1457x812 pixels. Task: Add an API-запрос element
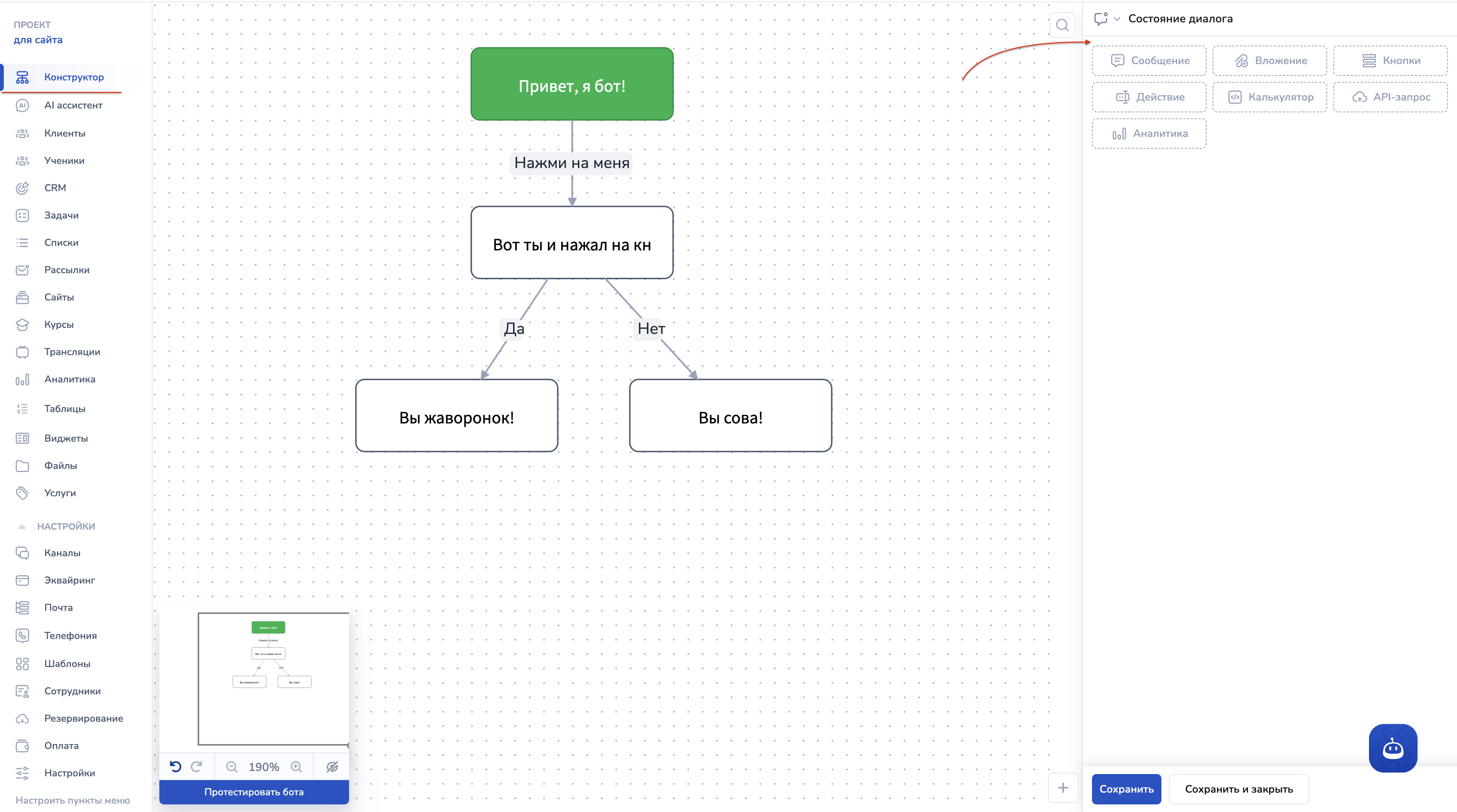click(x=1390, y=97)
